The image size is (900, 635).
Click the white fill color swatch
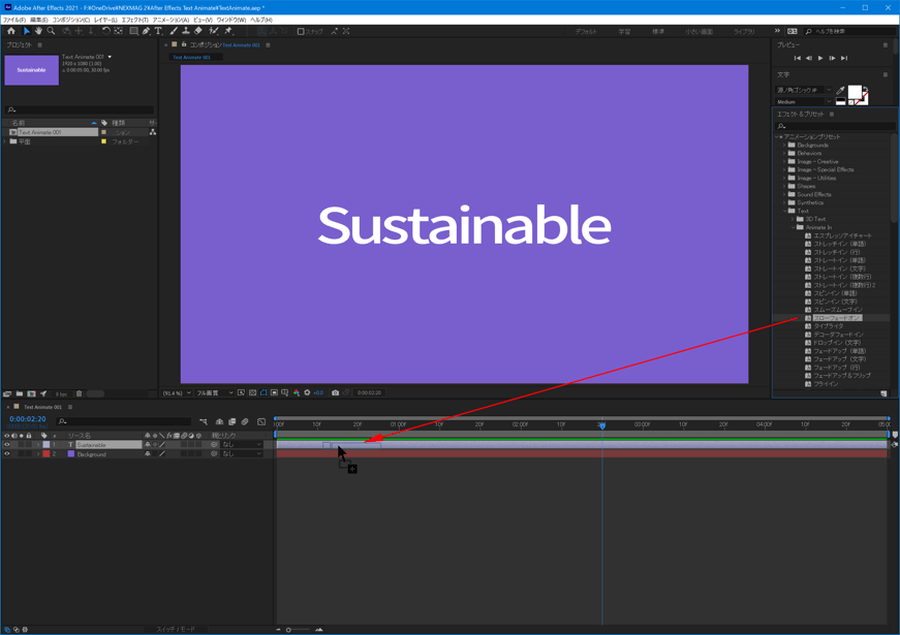[x=856, y=92]
